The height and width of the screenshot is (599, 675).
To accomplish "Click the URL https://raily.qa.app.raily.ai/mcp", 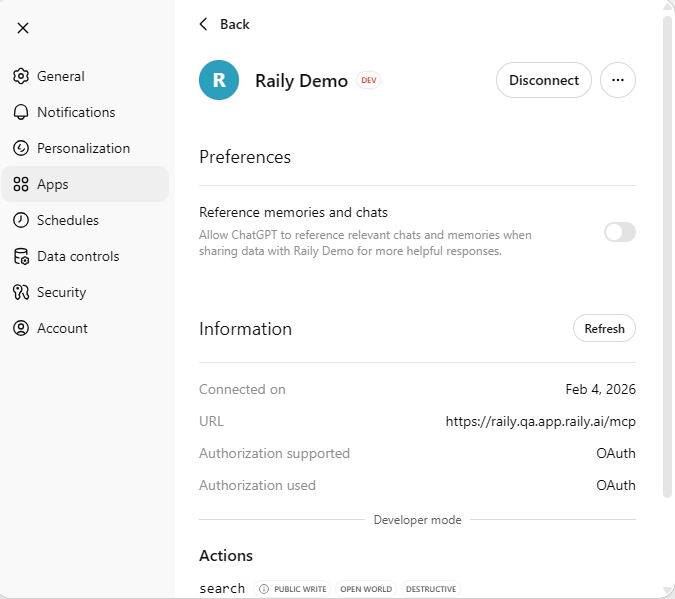I will 541,421.
